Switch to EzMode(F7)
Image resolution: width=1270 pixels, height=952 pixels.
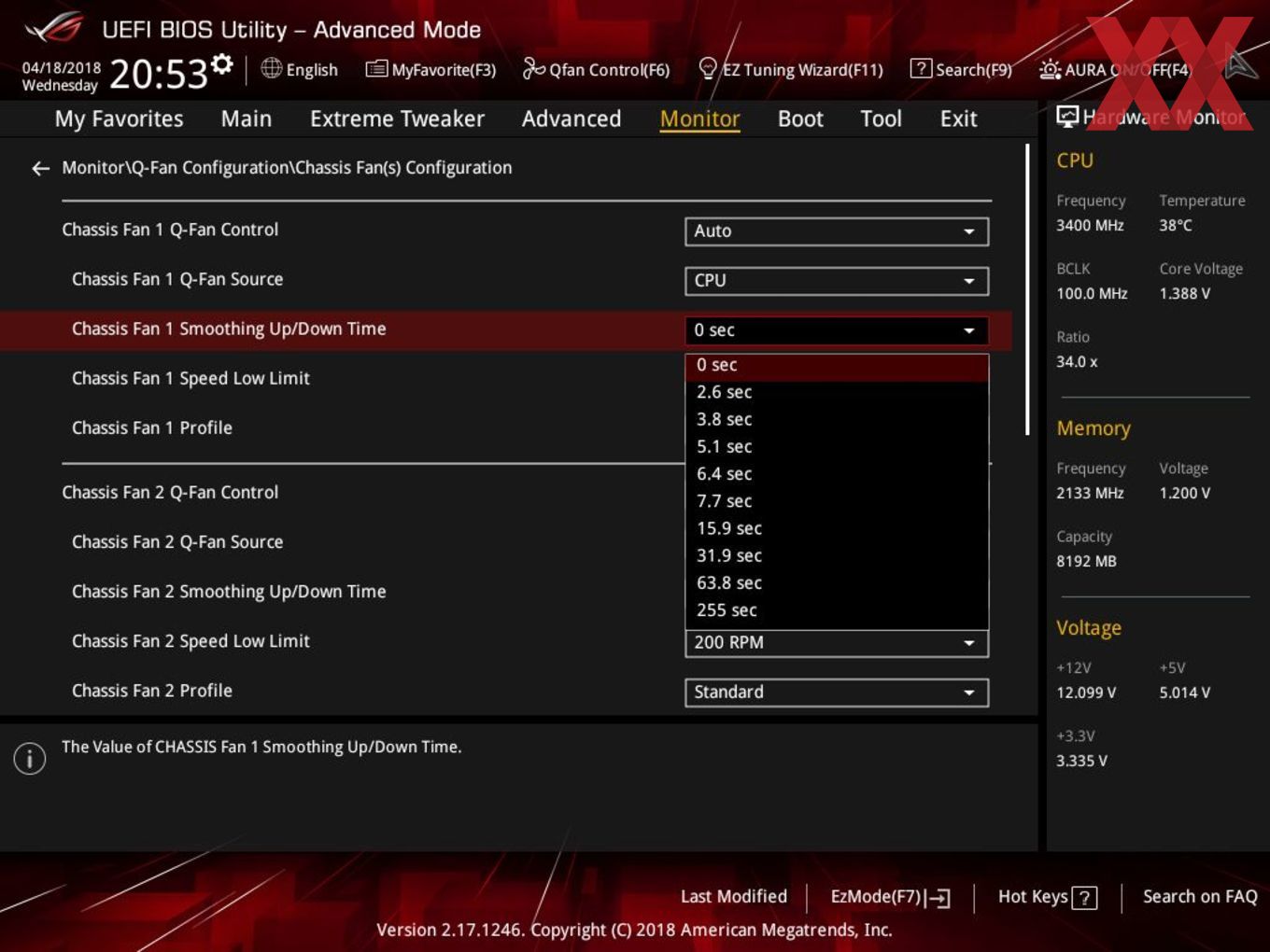click(x=890, y=897)
